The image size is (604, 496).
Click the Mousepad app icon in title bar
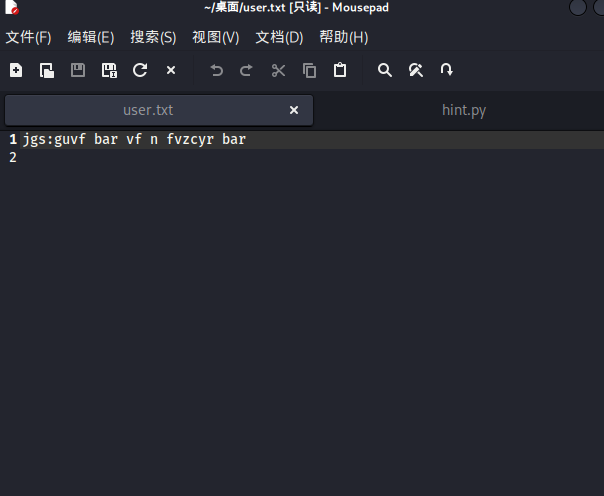(12, 7)
